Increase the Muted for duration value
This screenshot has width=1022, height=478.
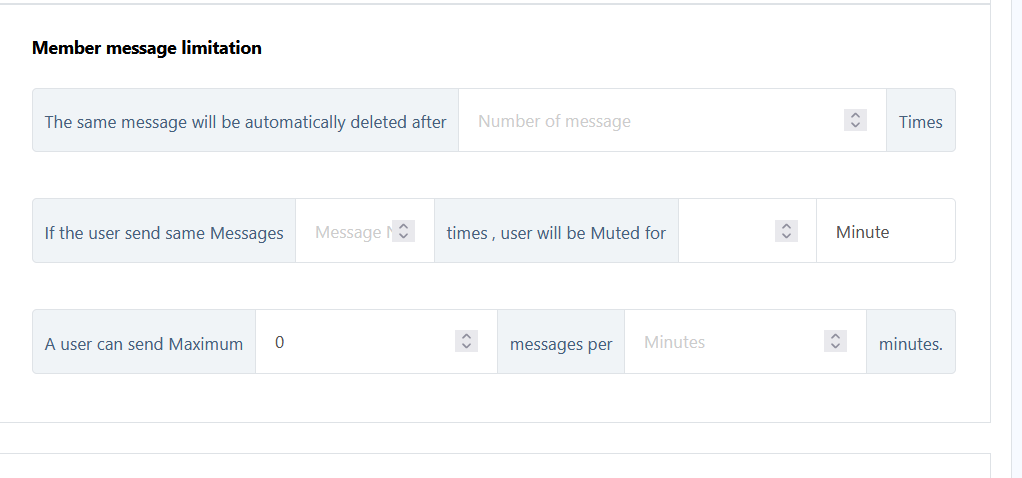click(x=787, y=226)
